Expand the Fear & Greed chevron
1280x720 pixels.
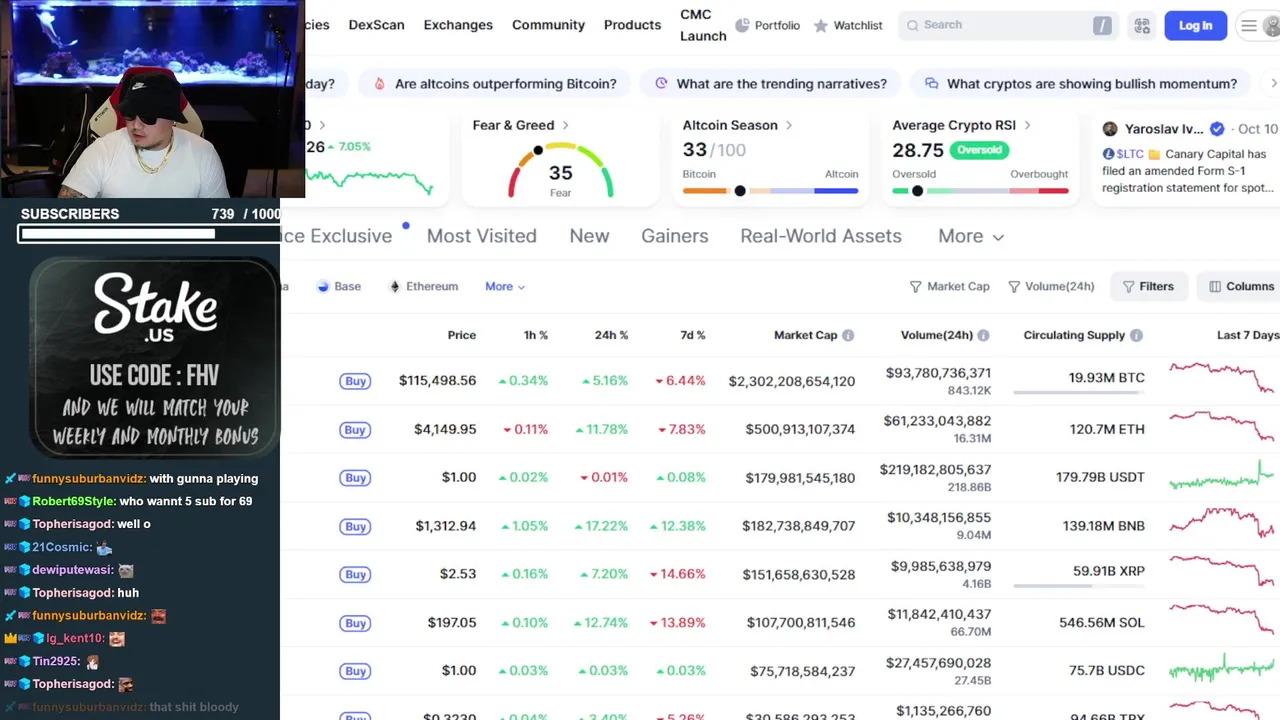[566, 125]
